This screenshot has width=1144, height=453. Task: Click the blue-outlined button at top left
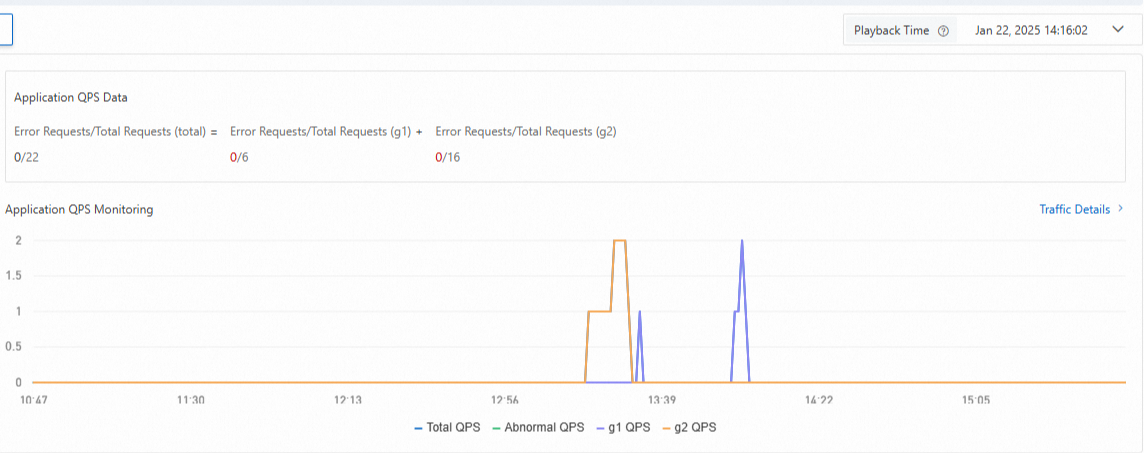point(6,30)
